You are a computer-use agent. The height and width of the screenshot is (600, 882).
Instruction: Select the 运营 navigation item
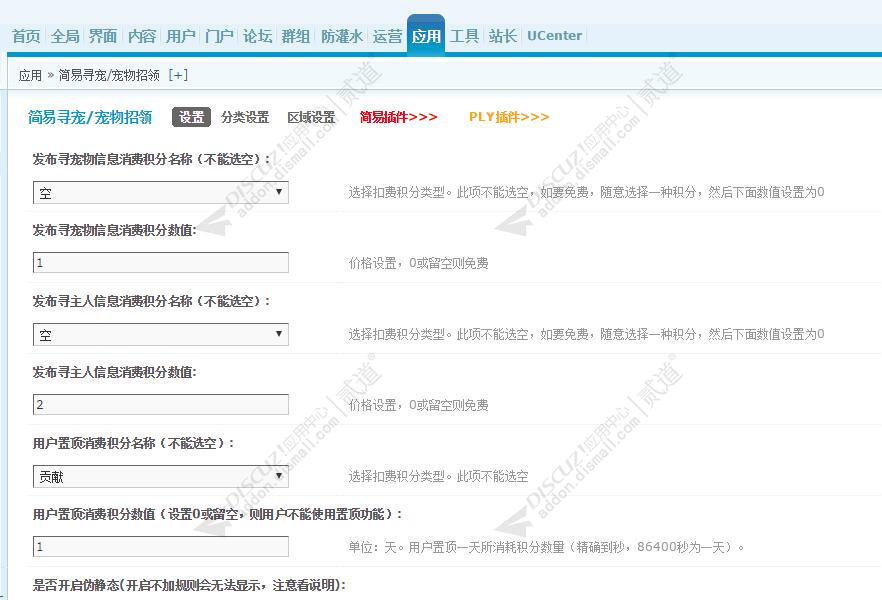tap(388, 36)
